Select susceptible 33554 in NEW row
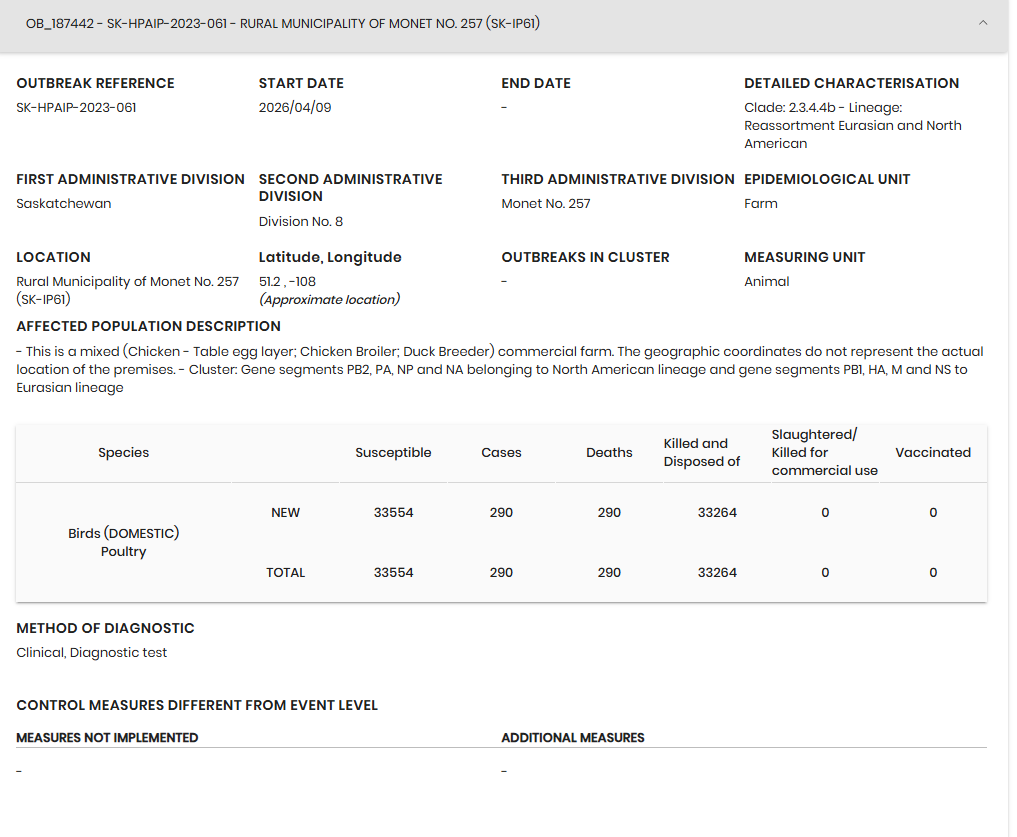This screenshot has width=1017, height=837. pyautogui.click(x=393, y=513)
